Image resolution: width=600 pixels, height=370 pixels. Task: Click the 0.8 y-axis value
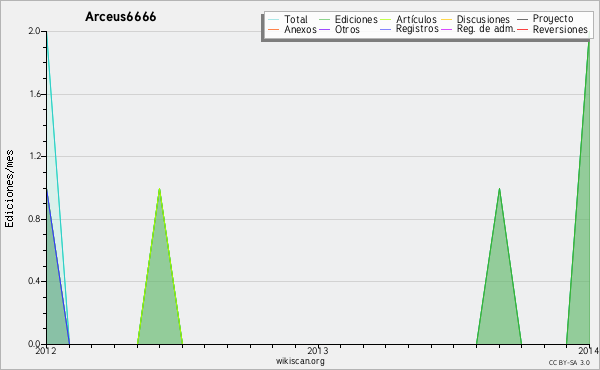34,219
